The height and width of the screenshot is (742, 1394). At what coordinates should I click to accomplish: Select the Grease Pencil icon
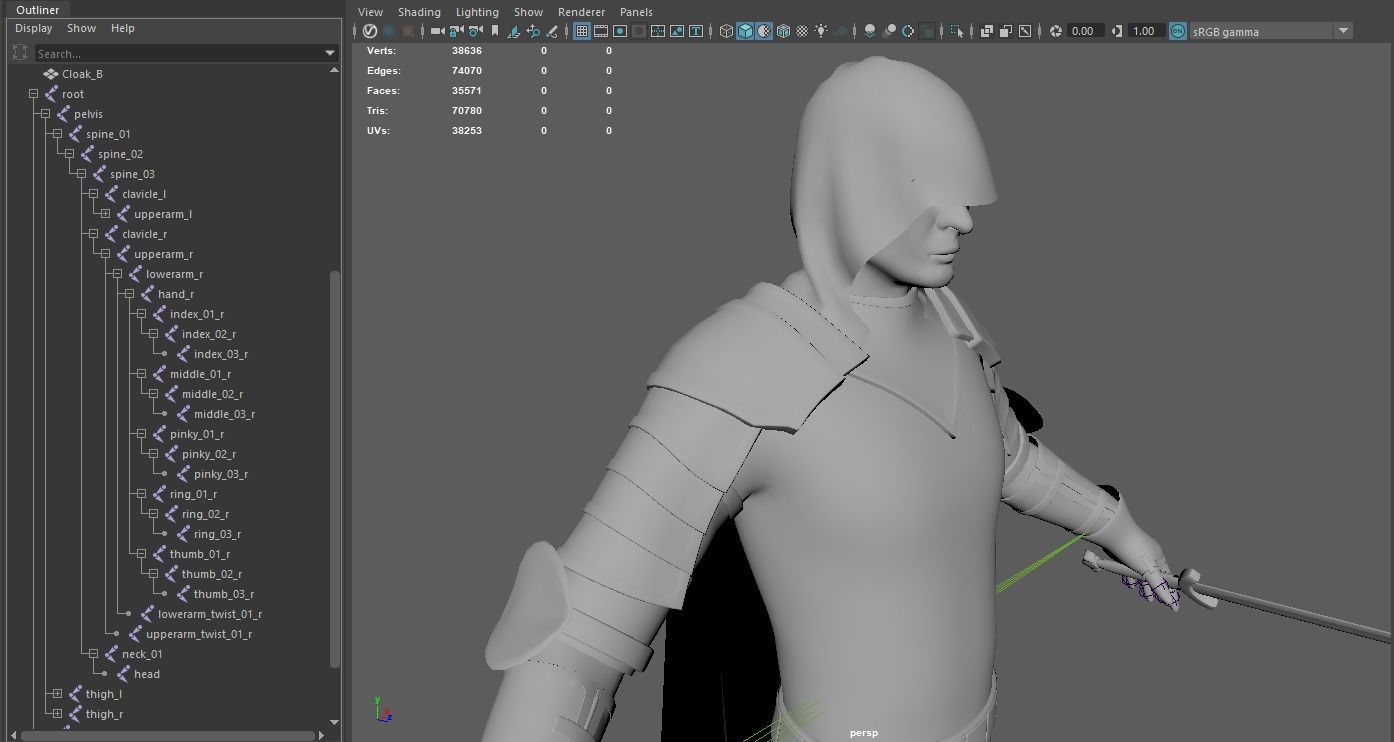pos(552,31)
